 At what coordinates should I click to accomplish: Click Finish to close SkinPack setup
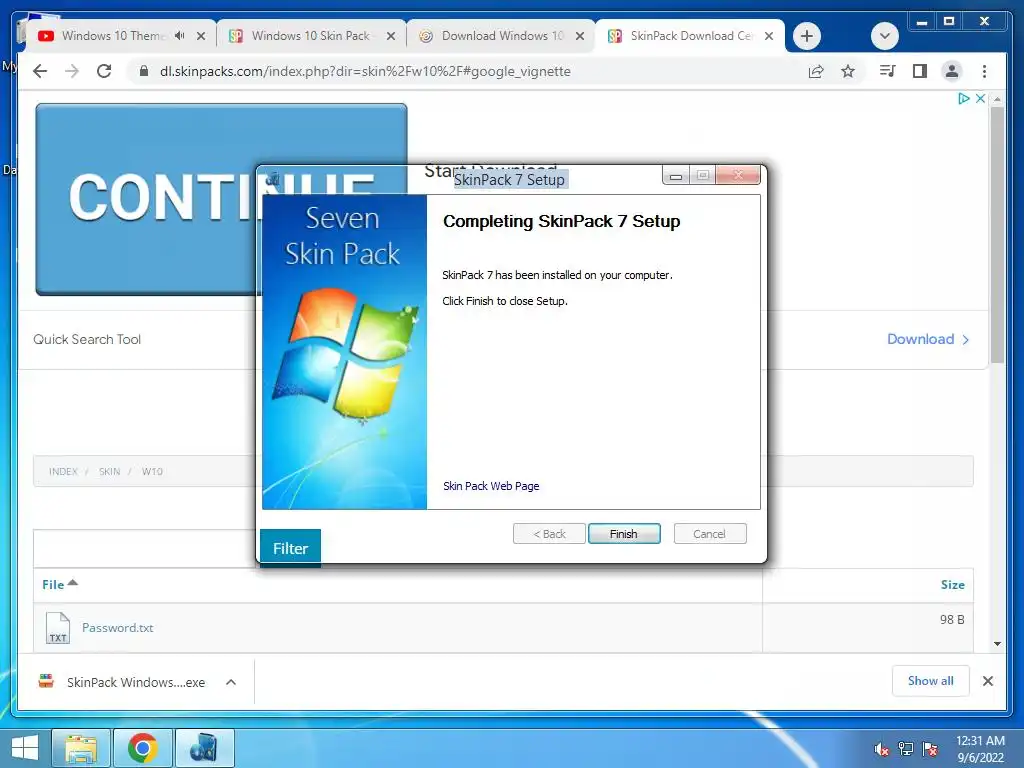coord(624,534)
